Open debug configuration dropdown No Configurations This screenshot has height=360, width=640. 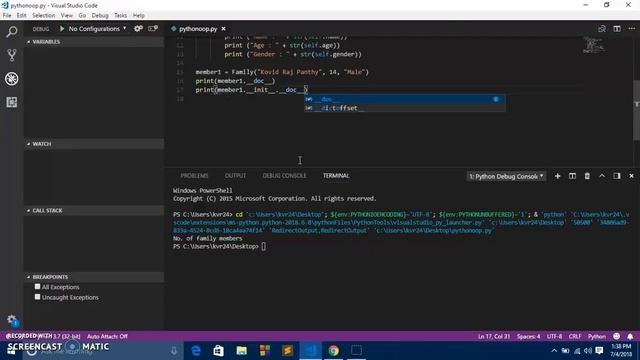point(98,29)
